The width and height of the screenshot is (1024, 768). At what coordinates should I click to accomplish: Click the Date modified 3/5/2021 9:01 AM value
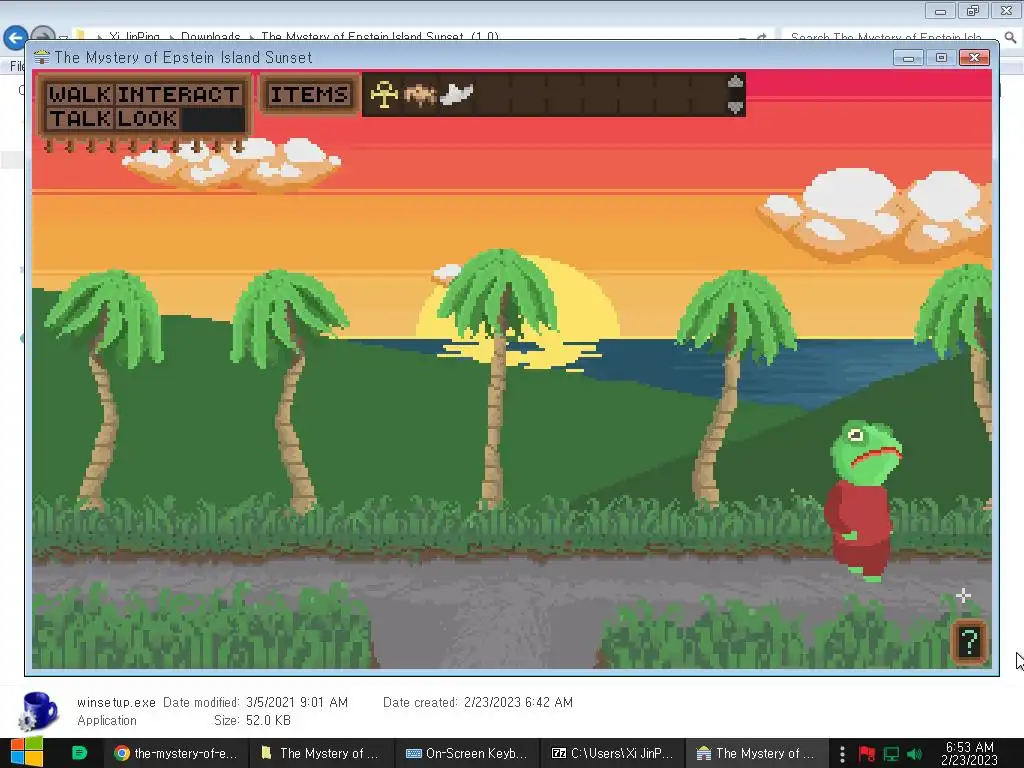297,703
